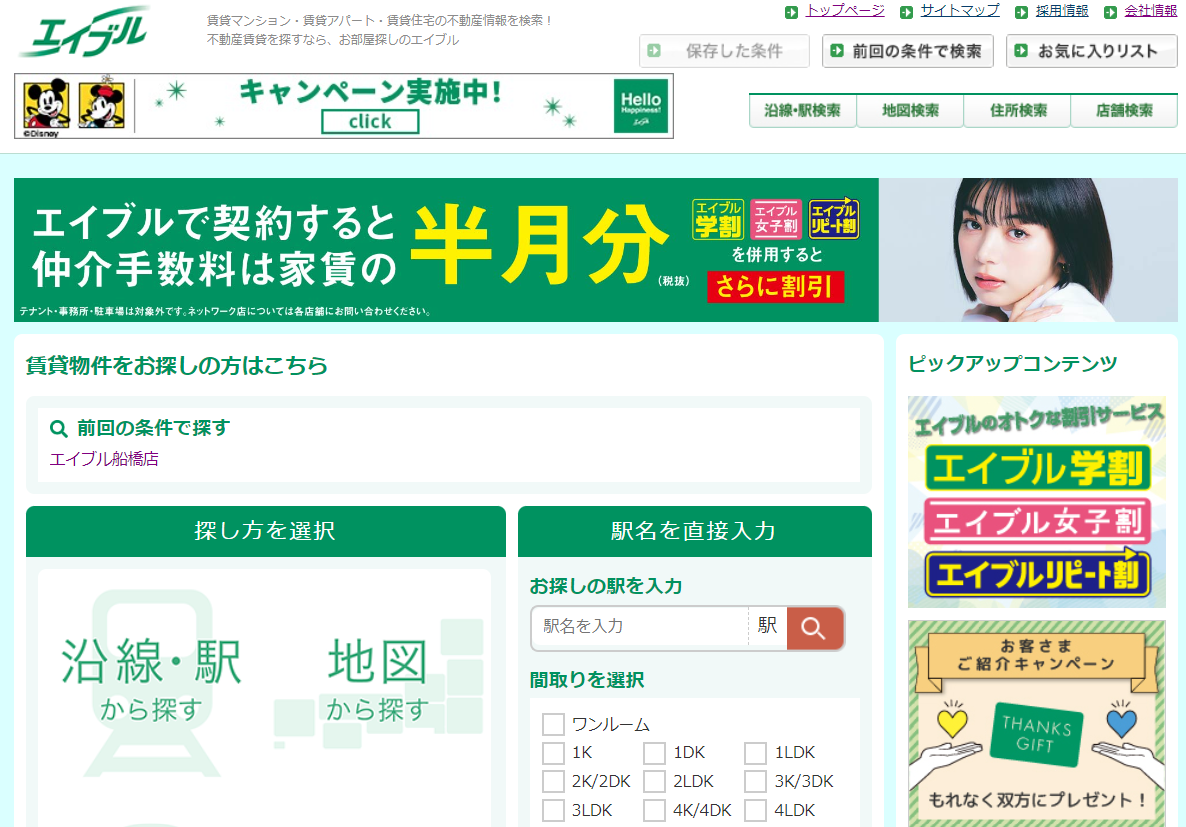Image resolution: width=1186 pixels, height=827 pixels.
Task: Click 保存した条件 button
Action: pos(724,51)
